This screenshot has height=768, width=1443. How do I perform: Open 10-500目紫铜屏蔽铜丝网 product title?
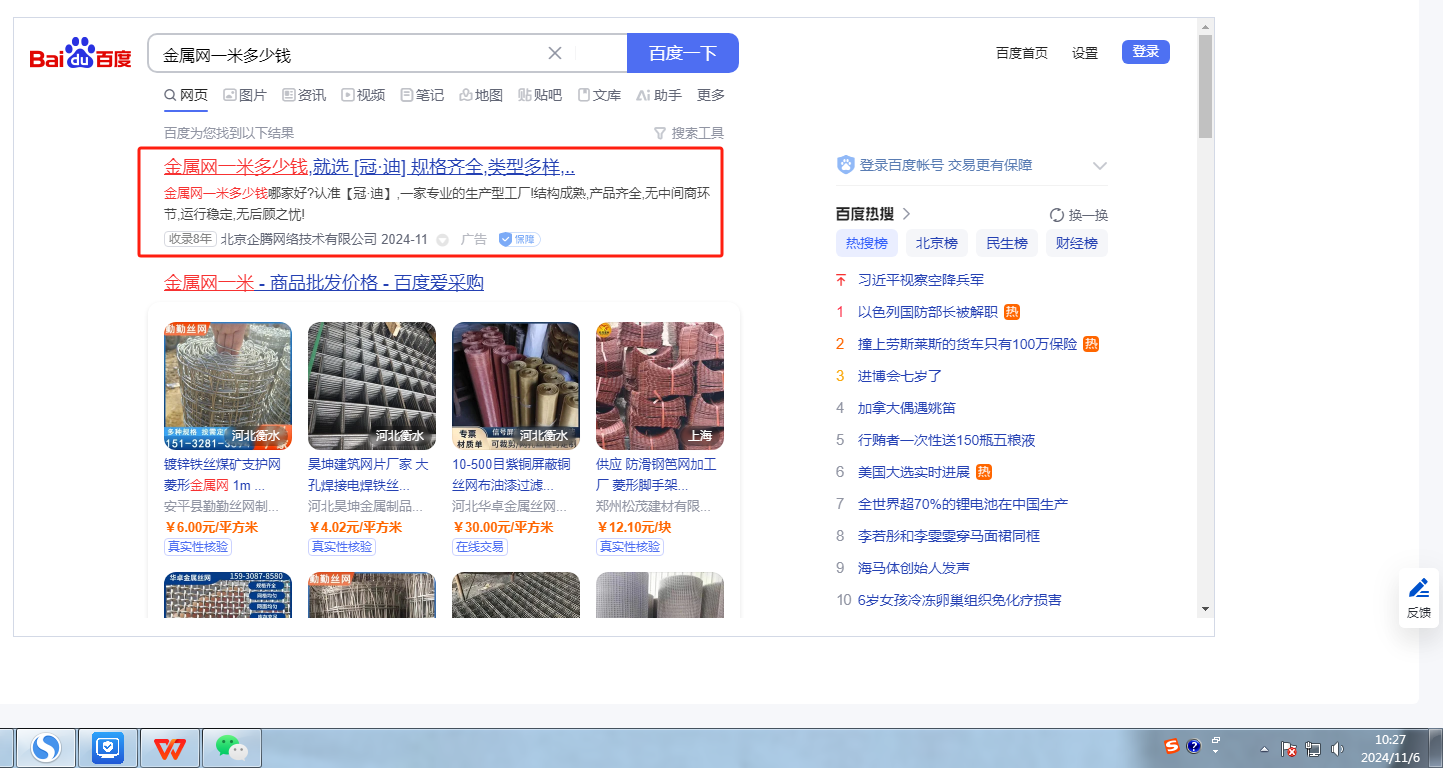[x=512, y=475]
